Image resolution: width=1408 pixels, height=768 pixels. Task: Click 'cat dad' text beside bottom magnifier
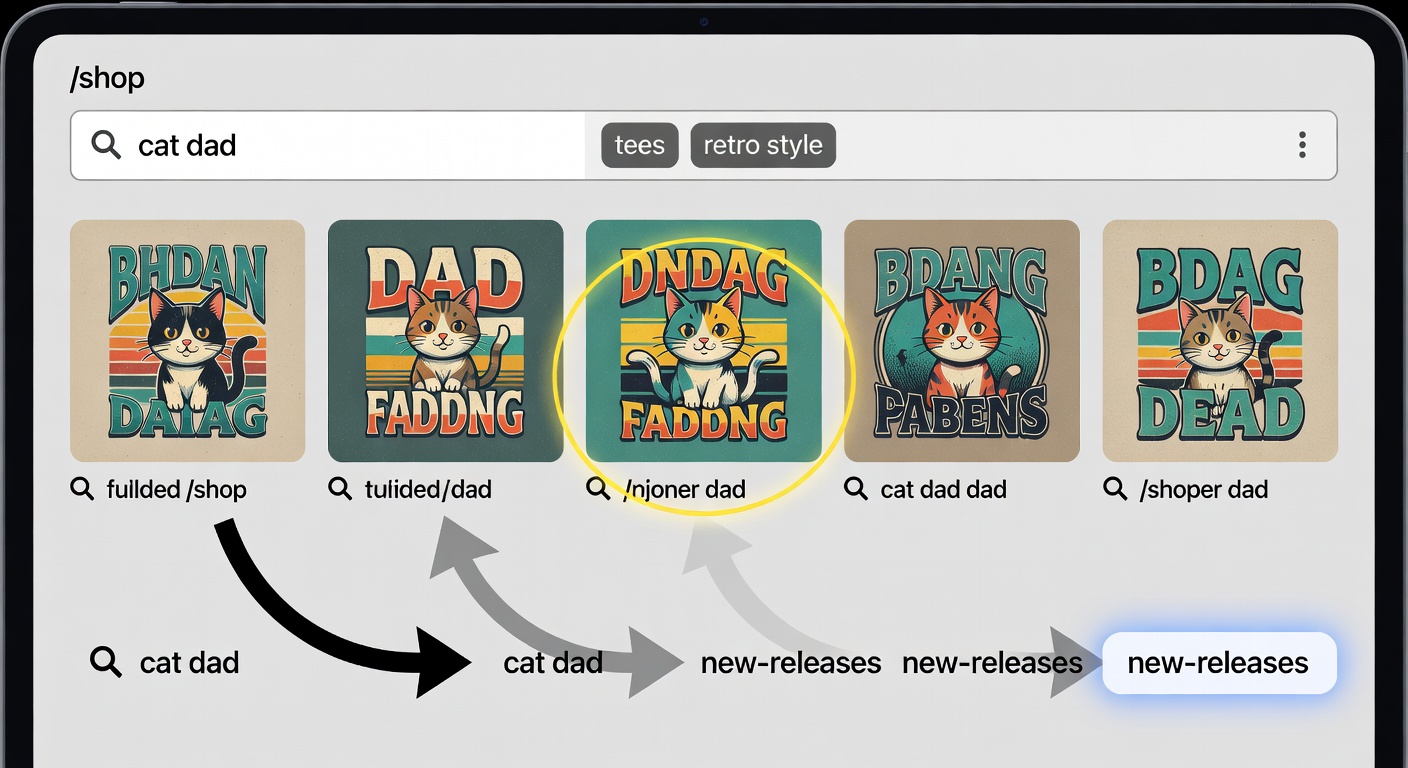tap(189, 662)
